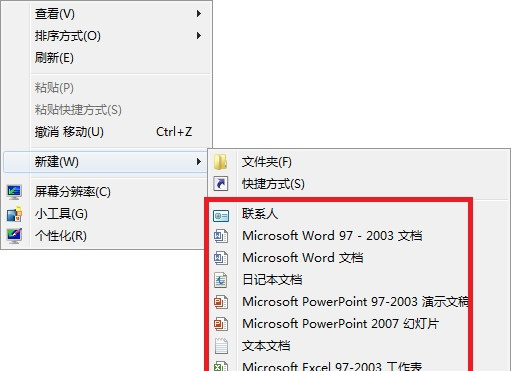Expand the 排序方式(O) submenu arrow
Screen dimensions: 511x385
coord(199,36)
